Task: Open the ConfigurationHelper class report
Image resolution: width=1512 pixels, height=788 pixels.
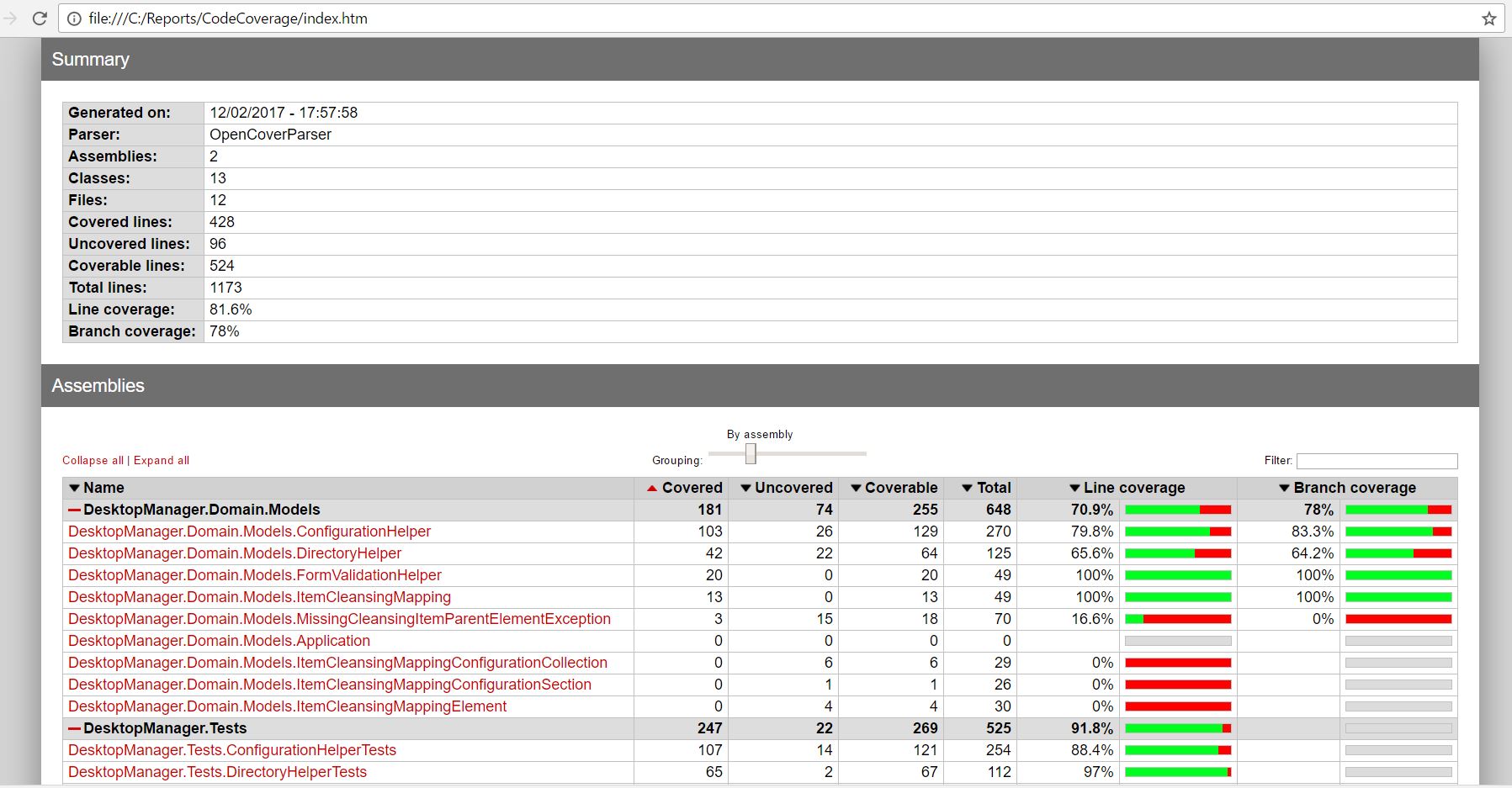Action: tap(249, 532)
